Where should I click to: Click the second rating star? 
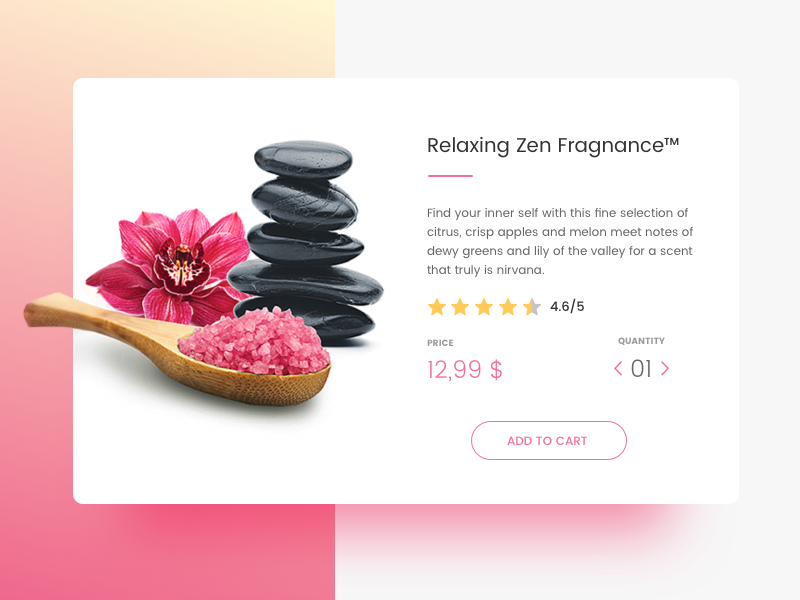point(460,307)
